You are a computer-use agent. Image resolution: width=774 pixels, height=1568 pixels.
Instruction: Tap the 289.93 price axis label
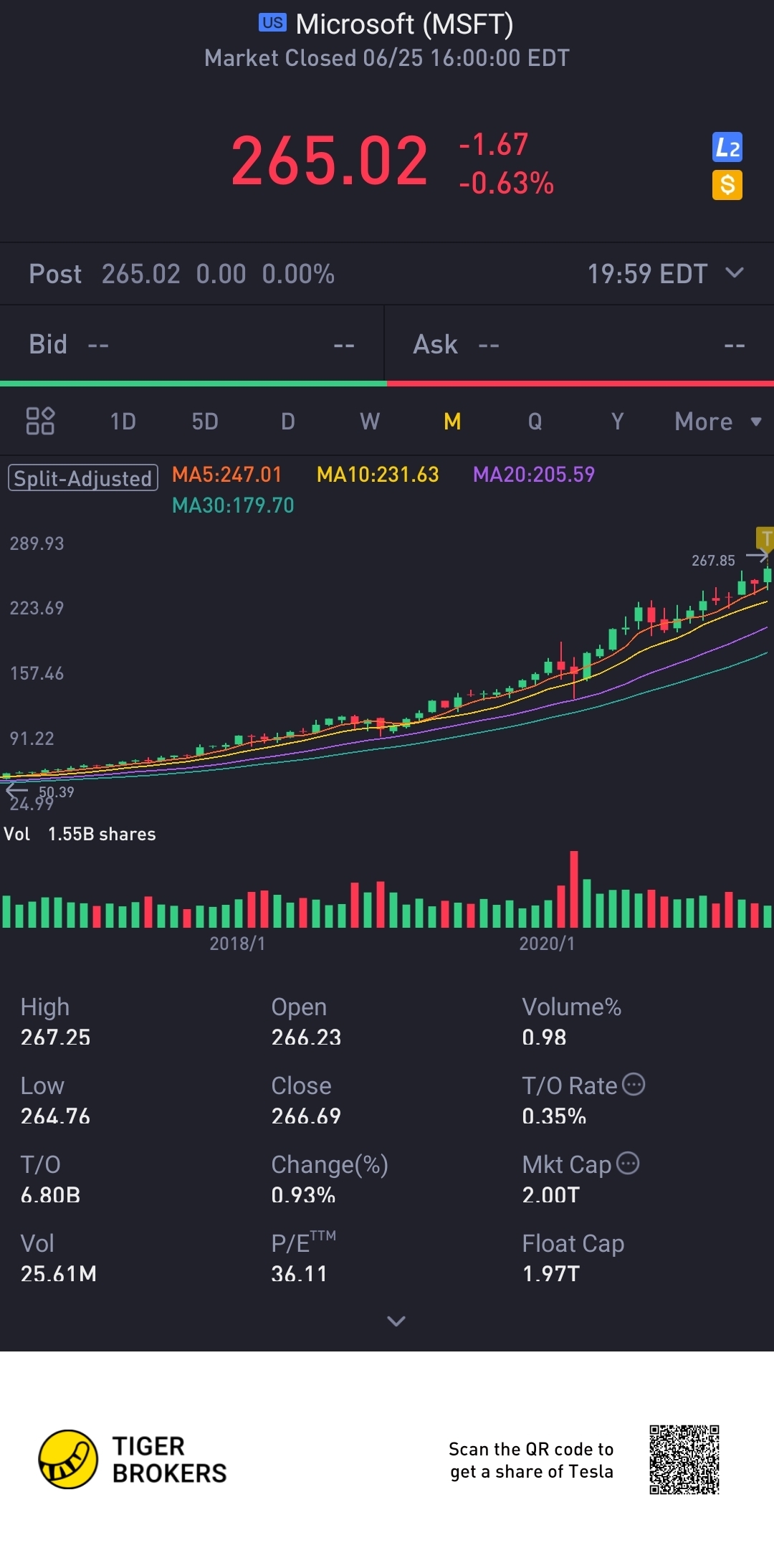click(37, 543)
